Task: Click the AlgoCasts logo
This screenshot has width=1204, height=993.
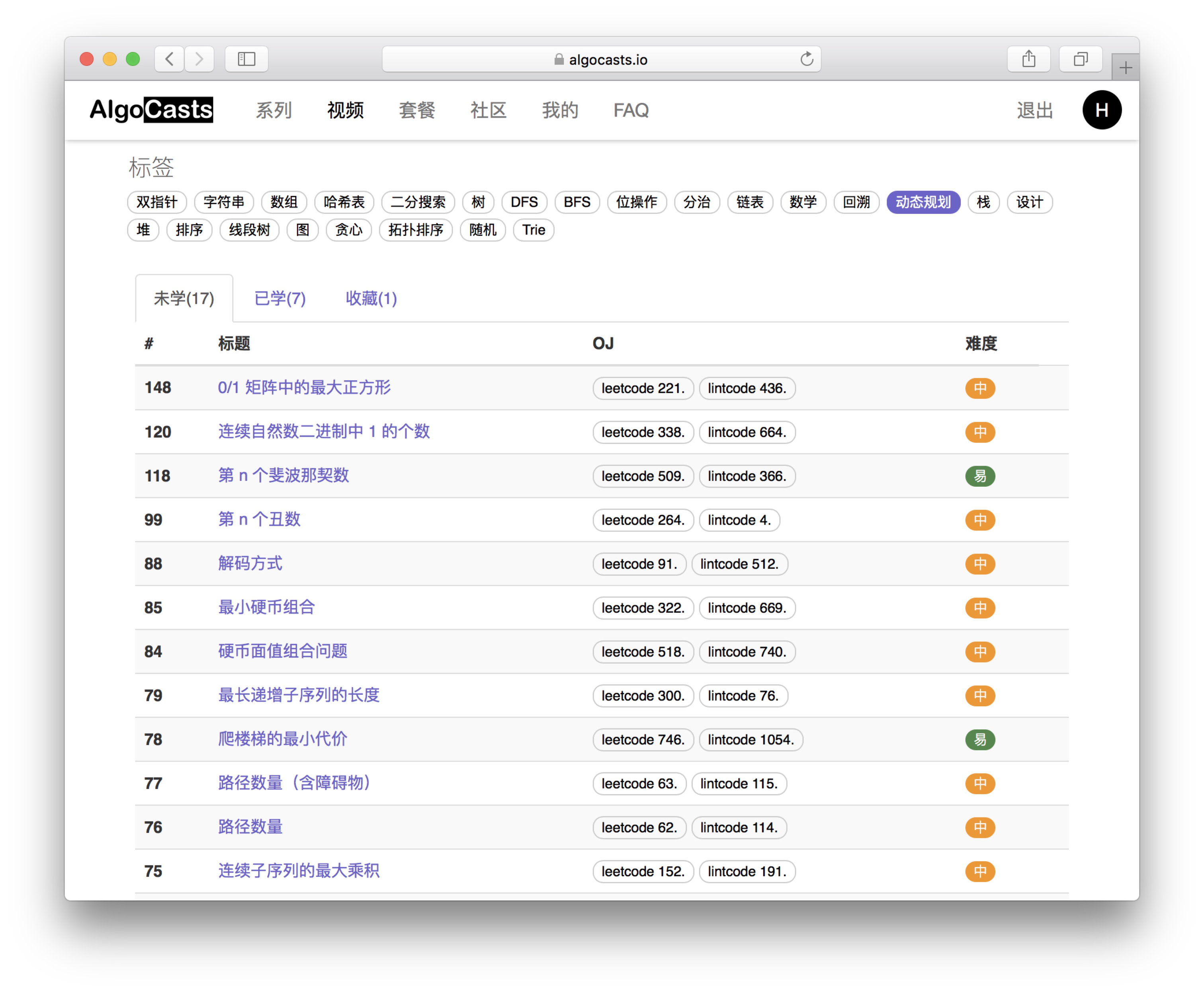Action: (x=152, y=110)
